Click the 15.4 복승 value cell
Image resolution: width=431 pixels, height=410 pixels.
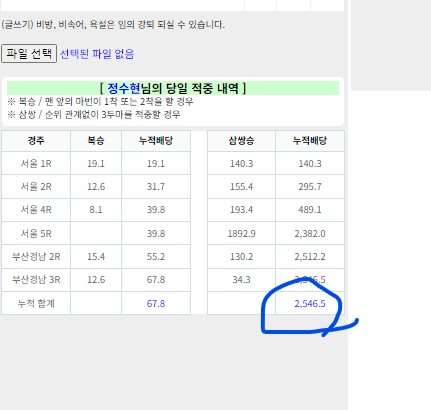[x=96, y=257]
